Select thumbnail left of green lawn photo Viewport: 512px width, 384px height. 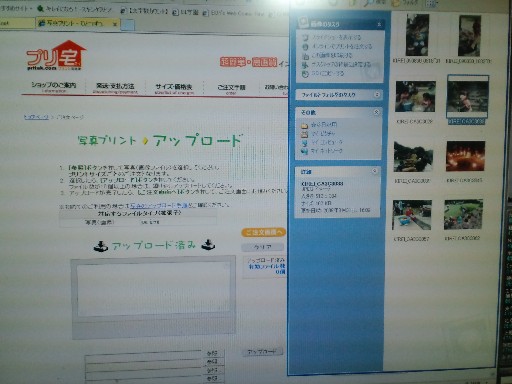[412, 215]
